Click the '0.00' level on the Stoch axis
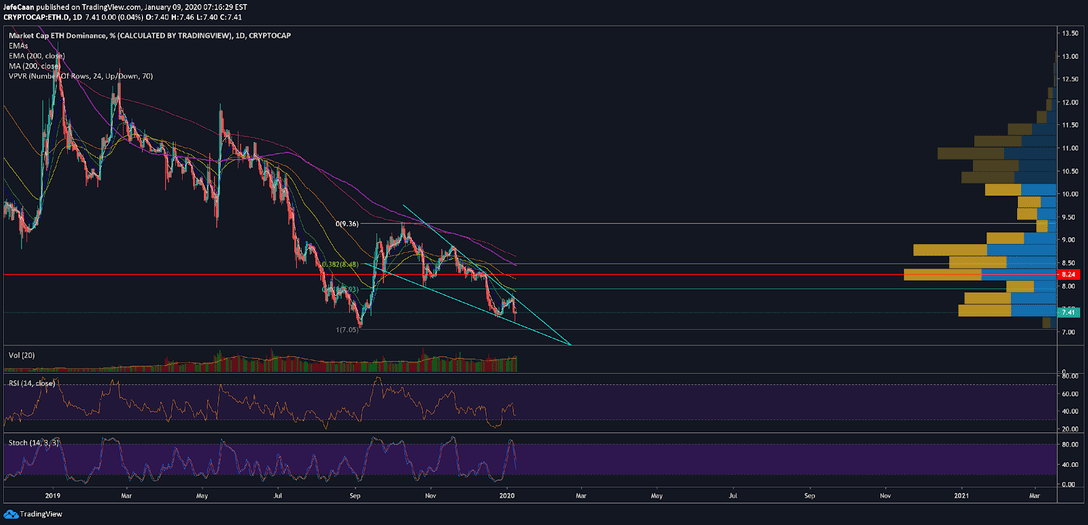The height and width of the screenshot is (525, 1088). (x=1069, y=484)
